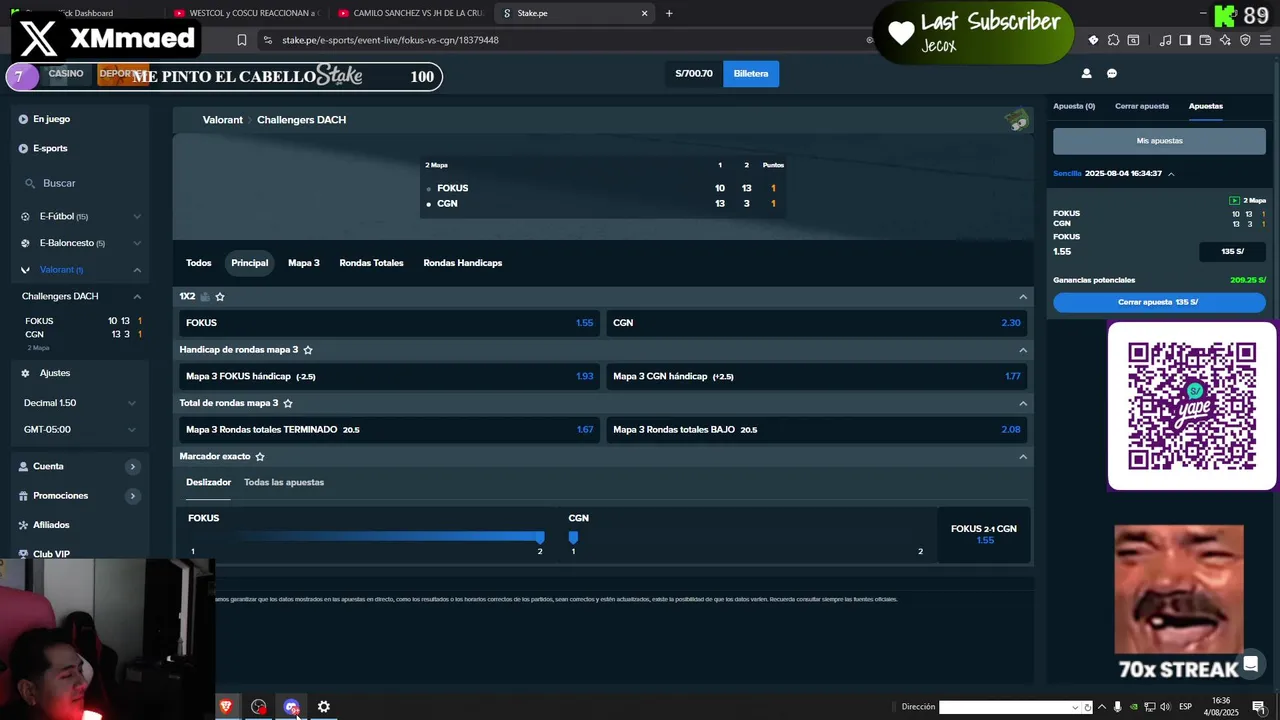Collapse the Sencilla bet slip entry chevron
The height and width of the screenshot is (720, 1280).
[x=1171, y=174]
